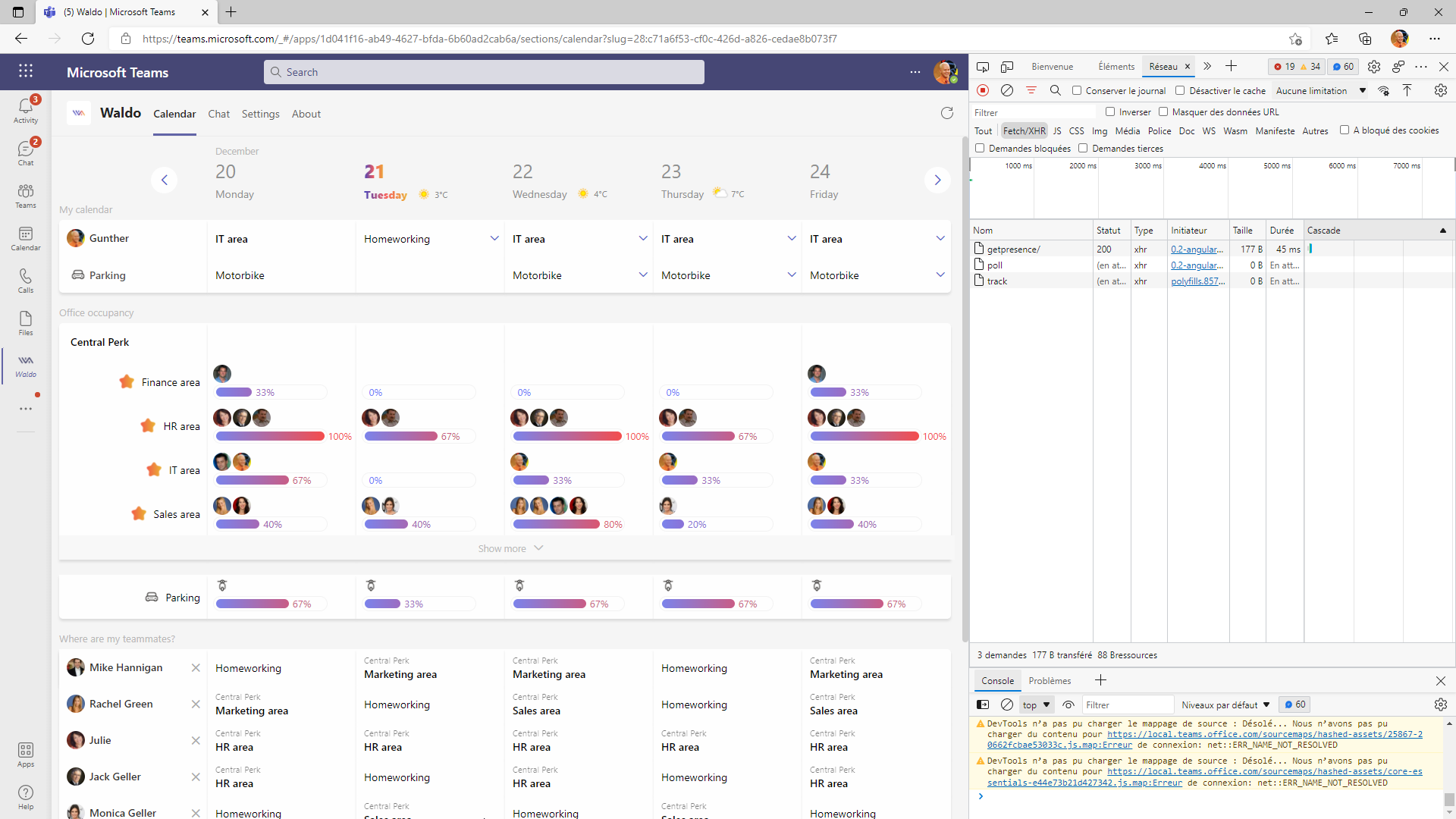Select getpresence/ request row

(x=1212, y=249)
